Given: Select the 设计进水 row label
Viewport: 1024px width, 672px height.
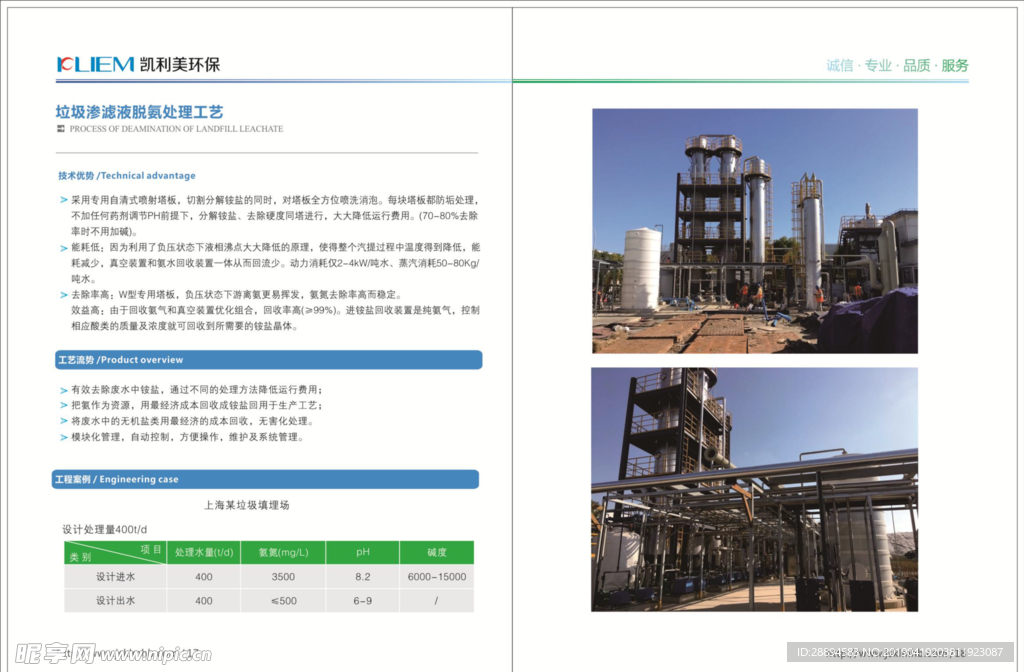Looking at the screenshot, I should (x=115, y=577).
